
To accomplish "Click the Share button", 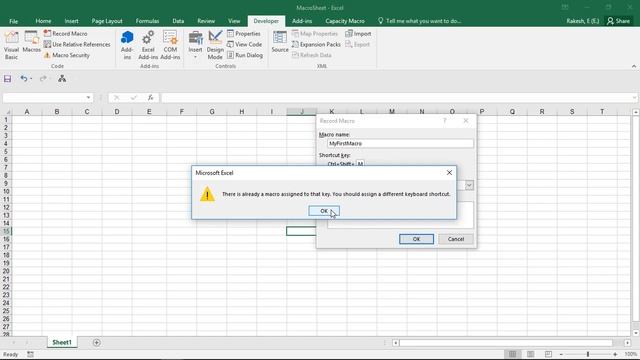I will point(618,21).
